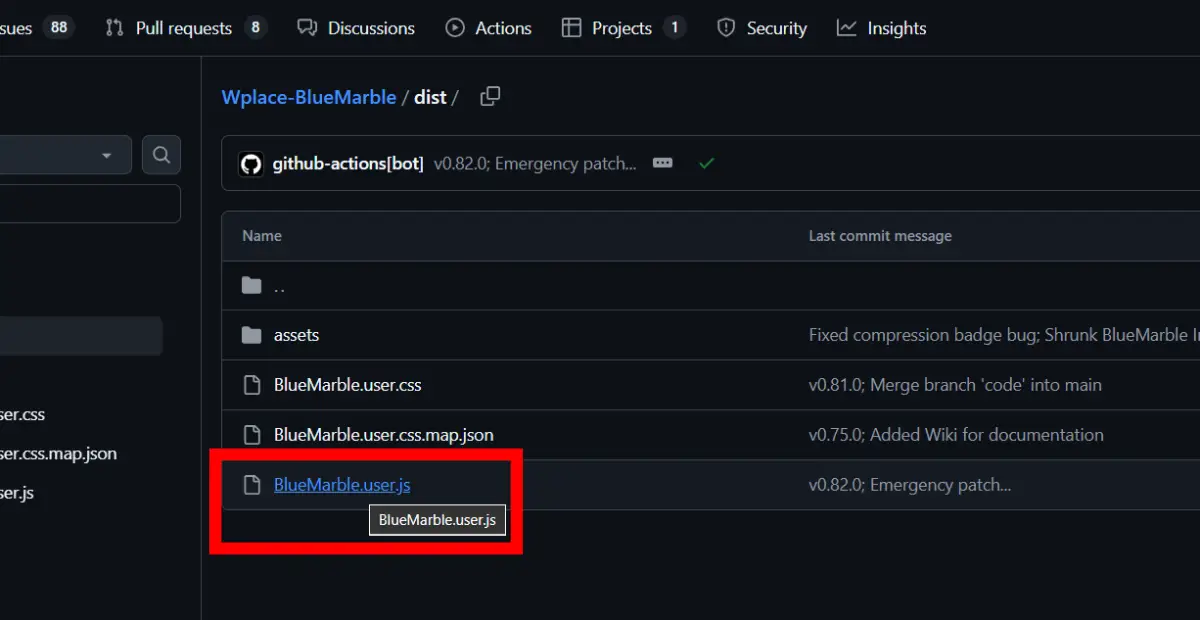Open the BlueMarble.user.js file link
1200x620 pixels.
342,485
